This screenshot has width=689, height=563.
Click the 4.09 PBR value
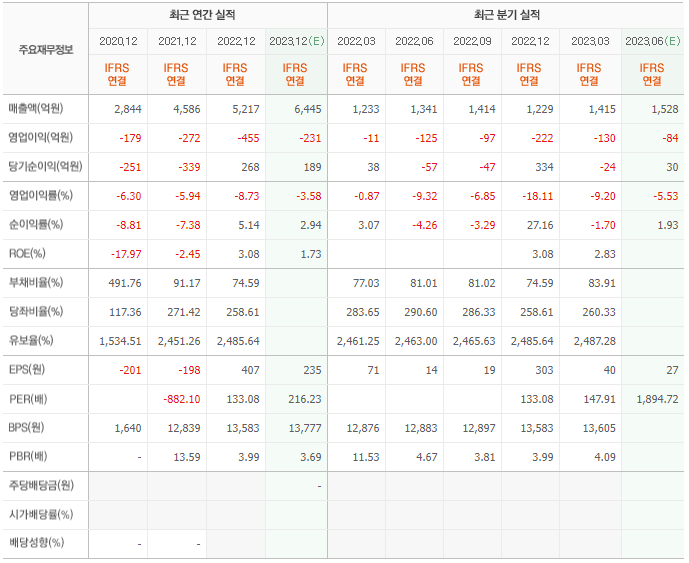click(x=605, y=457)
